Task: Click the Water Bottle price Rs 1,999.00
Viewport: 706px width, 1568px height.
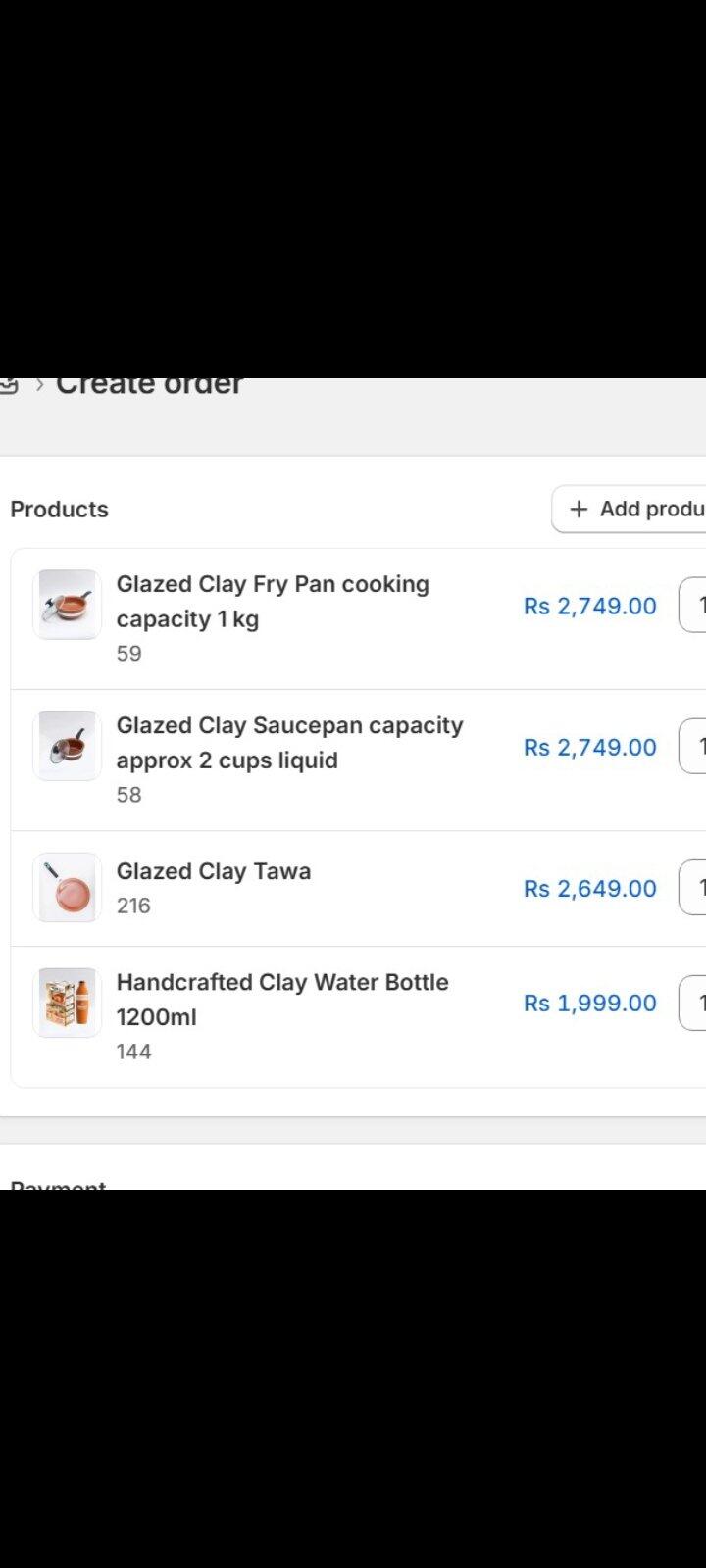Action: [x=589, y=1003]
